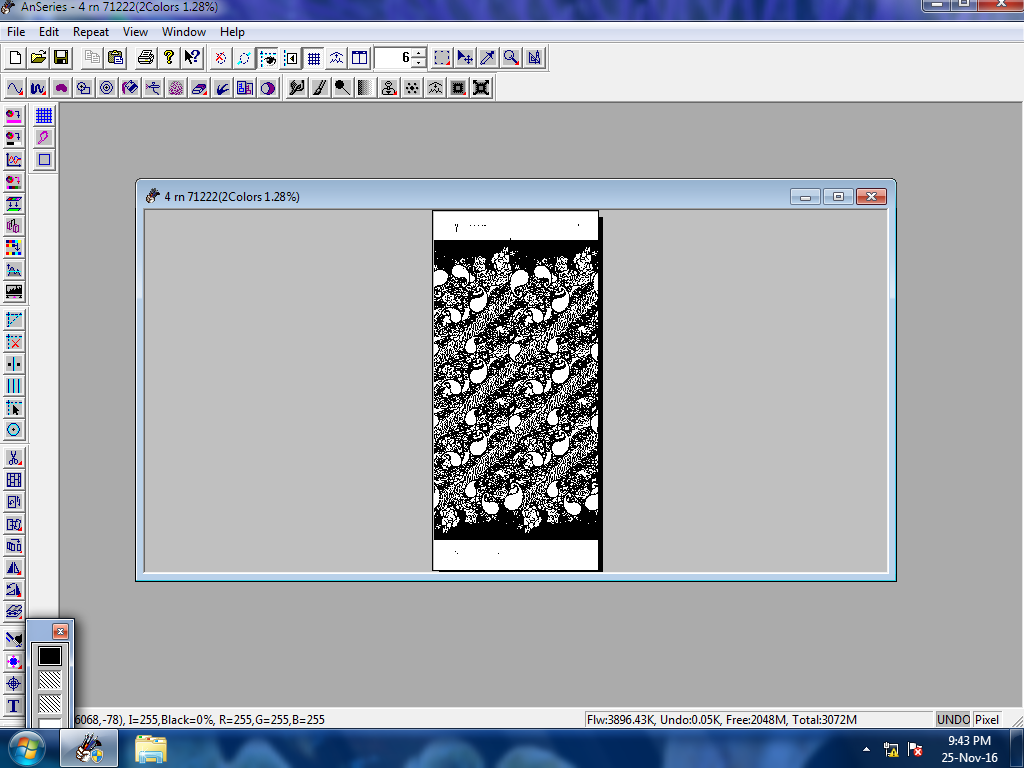The height and width of the screenshot is (768, 1024).
Task: Click the three vertical blue lines icon
Action: click(x=14, y=386)
